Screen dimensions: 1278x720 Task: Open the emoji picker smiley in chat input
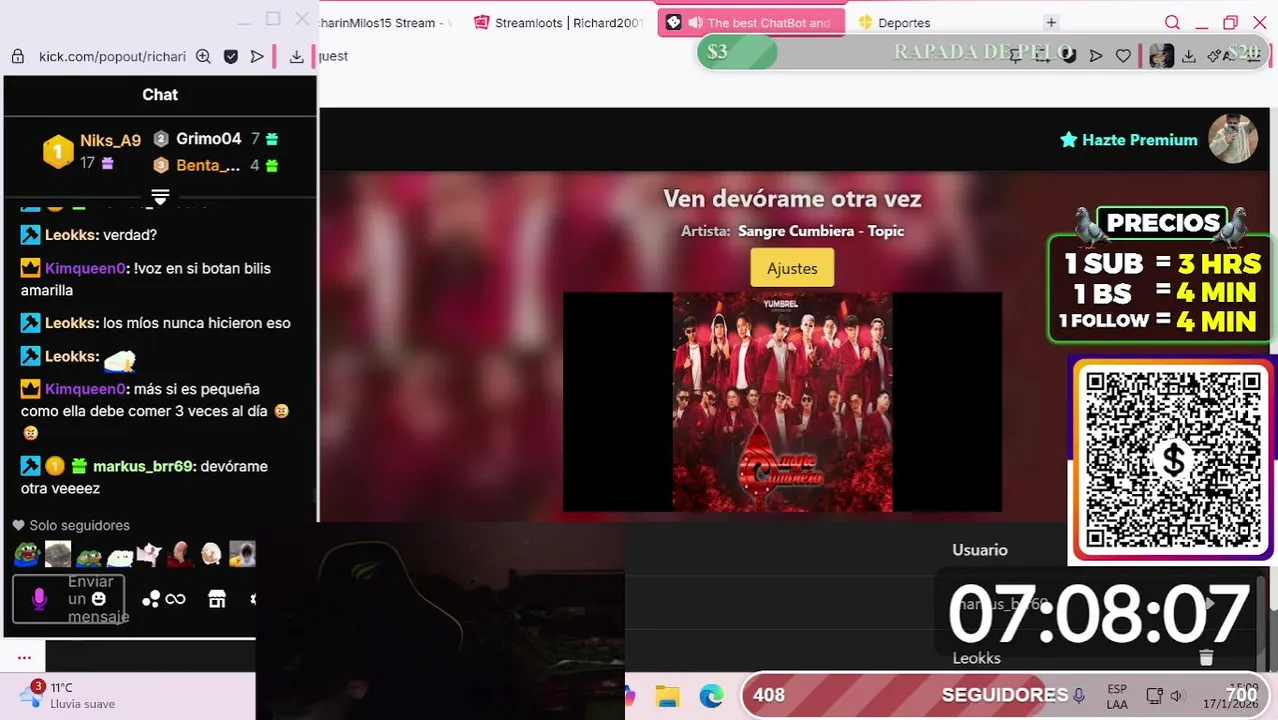pyautogui.click(x=98, y=599)
